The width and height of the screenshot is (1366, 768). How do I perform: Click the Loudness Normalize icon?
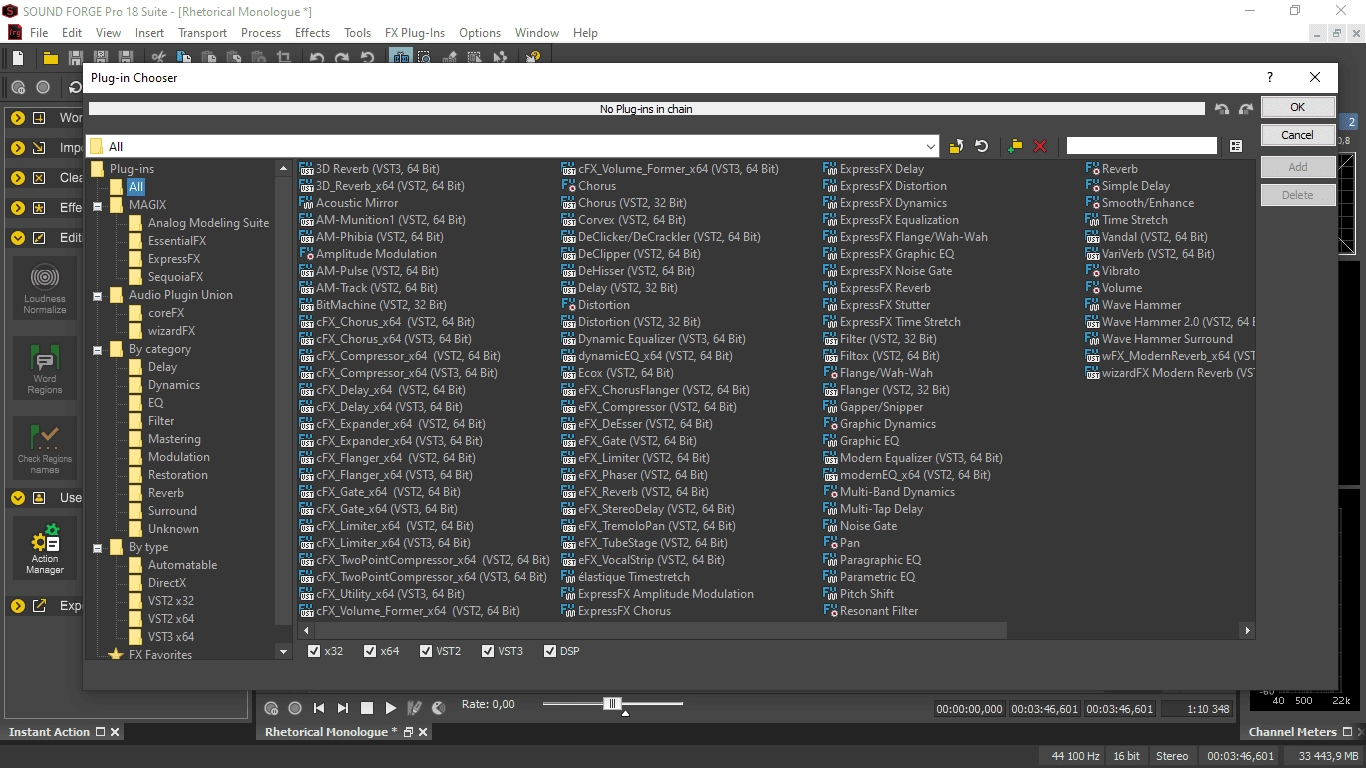click(45, 289)
